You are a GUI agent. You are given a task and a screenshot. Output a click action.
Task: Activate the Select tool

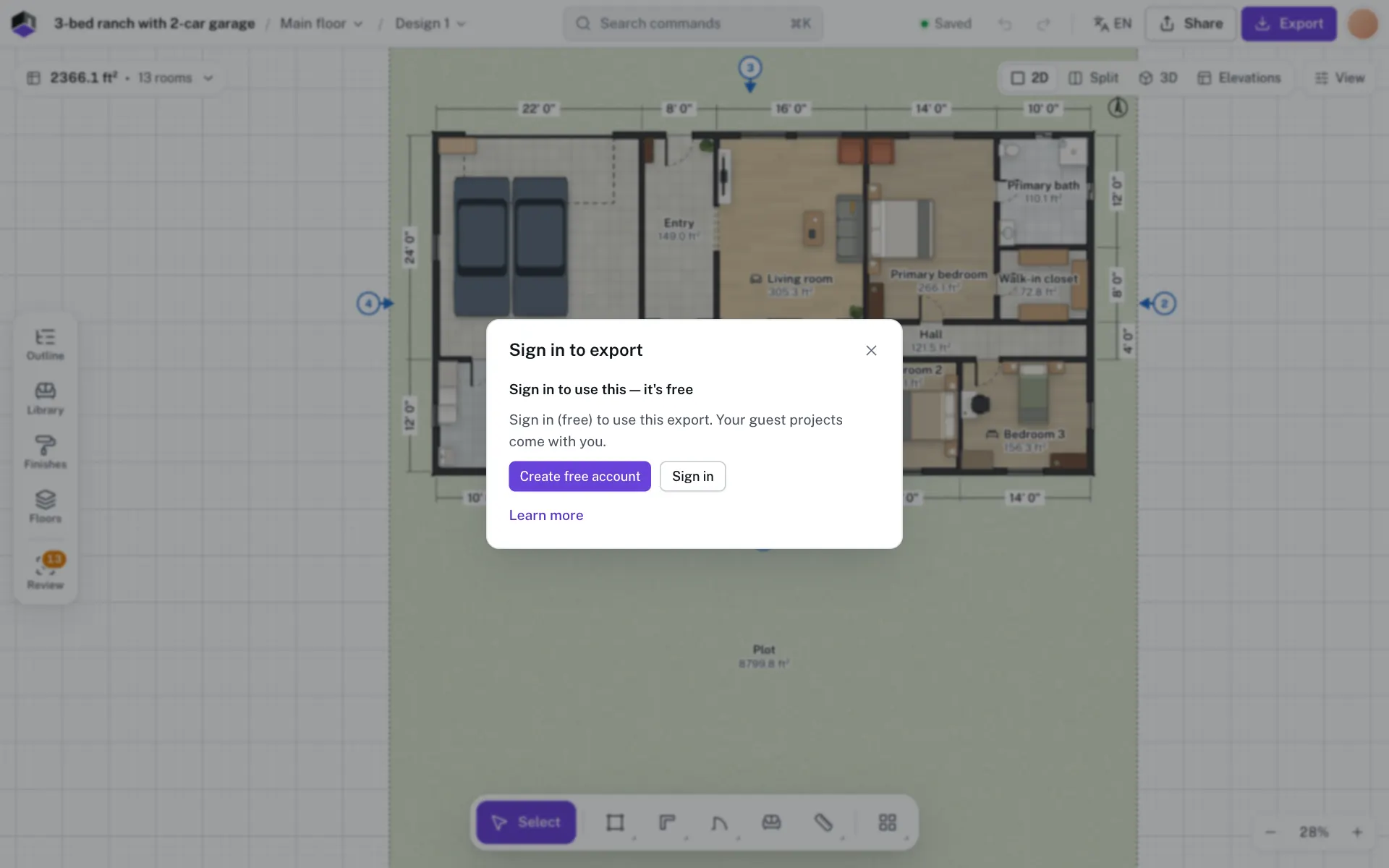526,822
